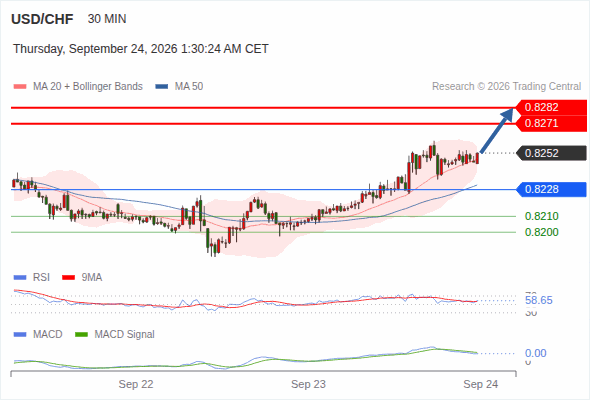Click the green 0.8200 support label

541,232
